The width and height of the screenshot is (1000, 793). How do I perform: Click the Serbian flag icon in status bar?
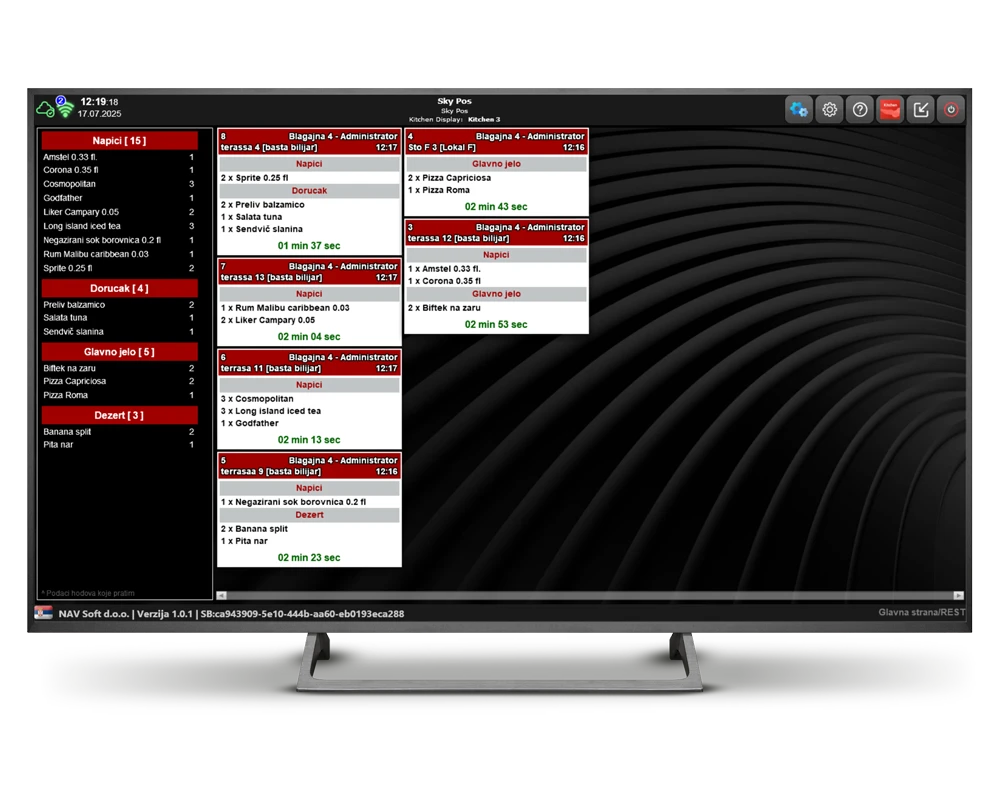(44, 613)
